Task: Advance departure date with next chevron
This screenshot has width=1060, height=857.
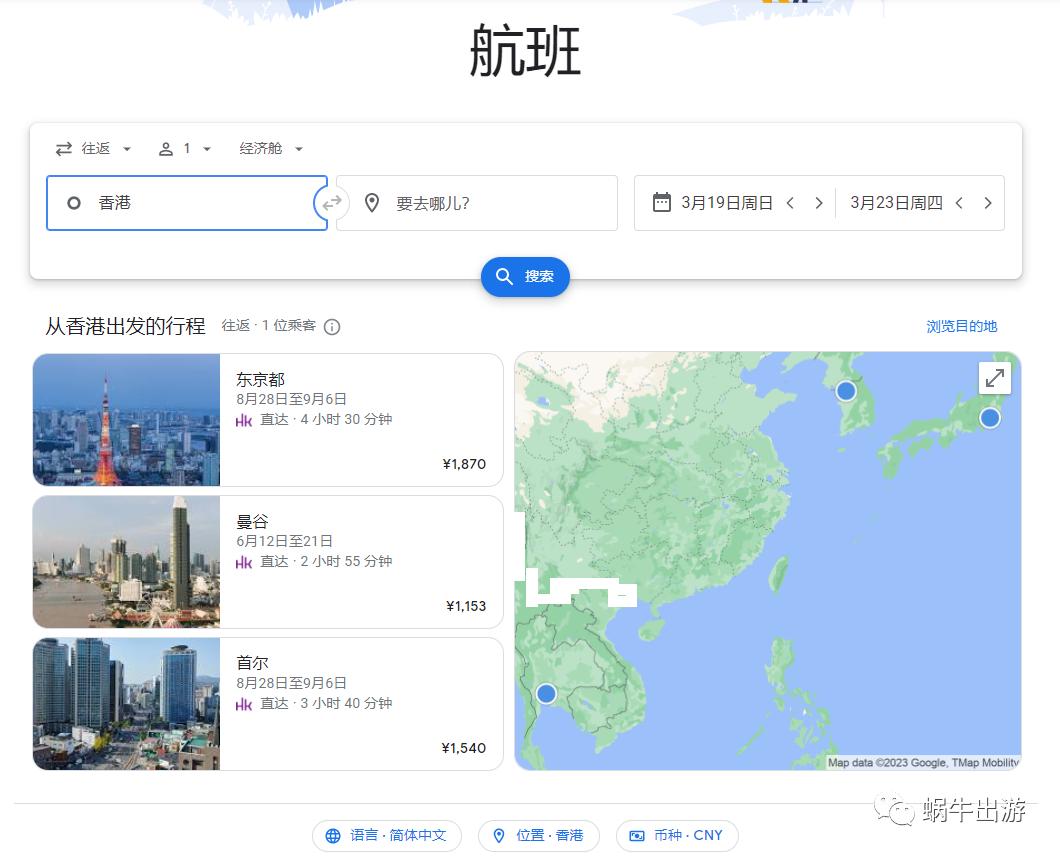Action: [x=818, y=202]
